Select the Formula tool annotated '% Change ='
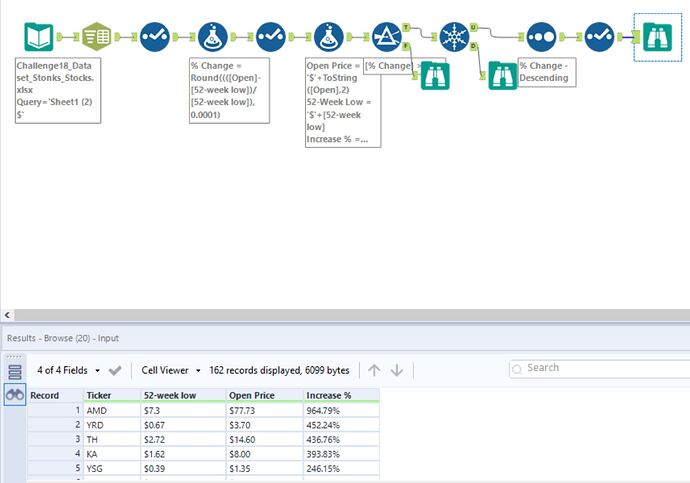 coord(213,37)
